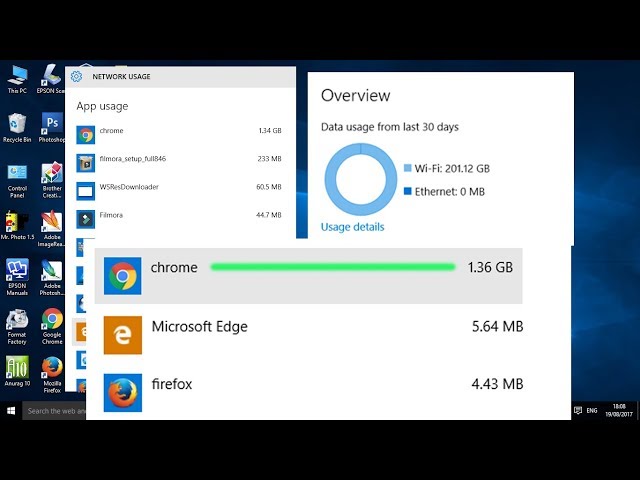
Task: Launch Google Chrome desktop shortcut
Action: (x=52, y=327)
